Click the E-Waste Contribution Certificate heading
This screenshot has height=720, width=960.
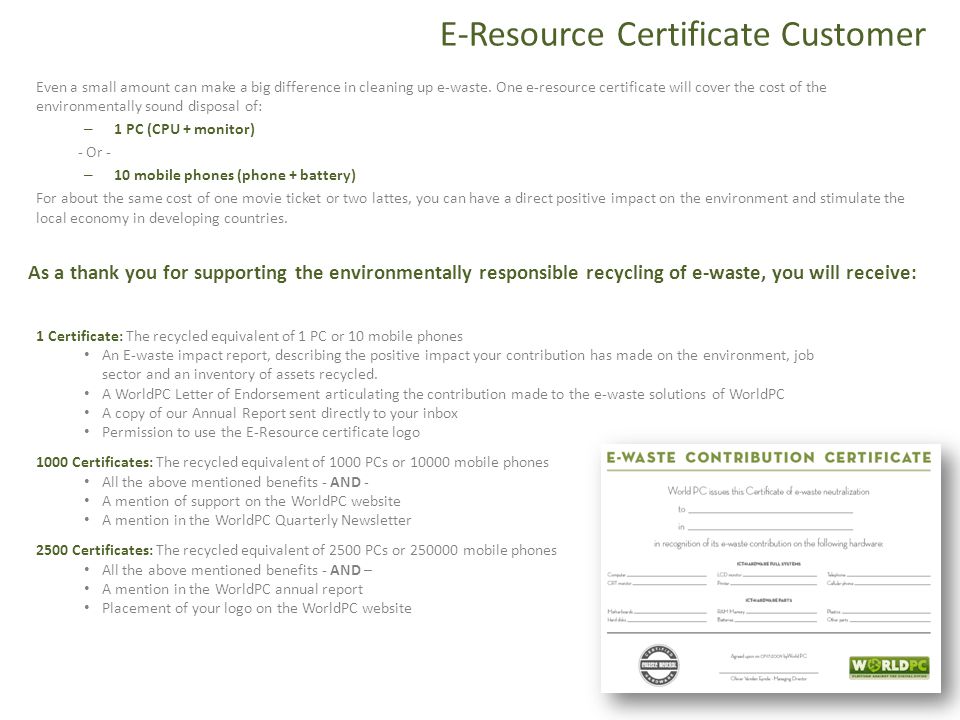[x=768, y=458]
